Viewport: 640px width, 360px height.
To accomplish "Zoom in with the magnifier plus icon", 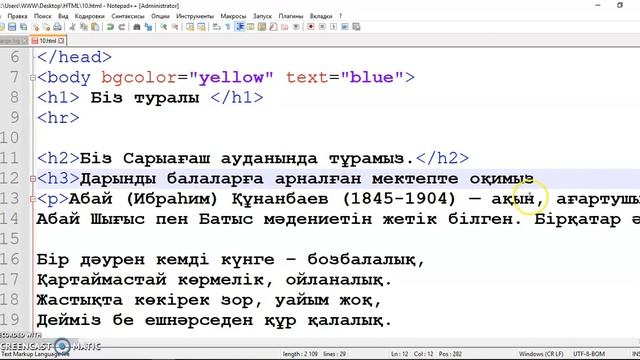I will [164, 27].
